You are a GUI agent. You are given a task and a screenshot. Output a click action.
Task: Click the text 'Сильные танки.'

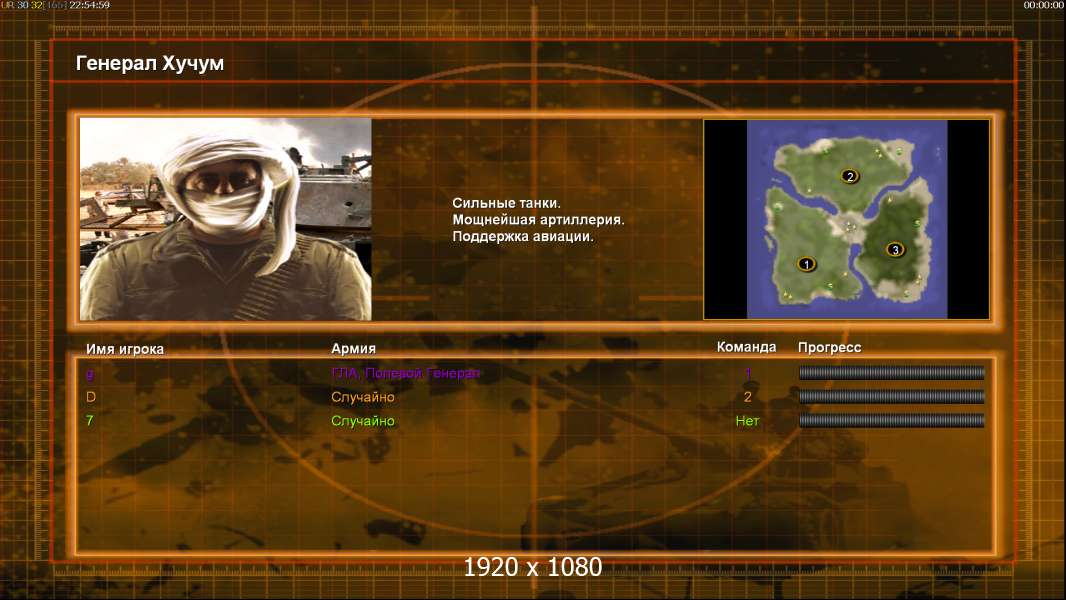pos(506,202)
